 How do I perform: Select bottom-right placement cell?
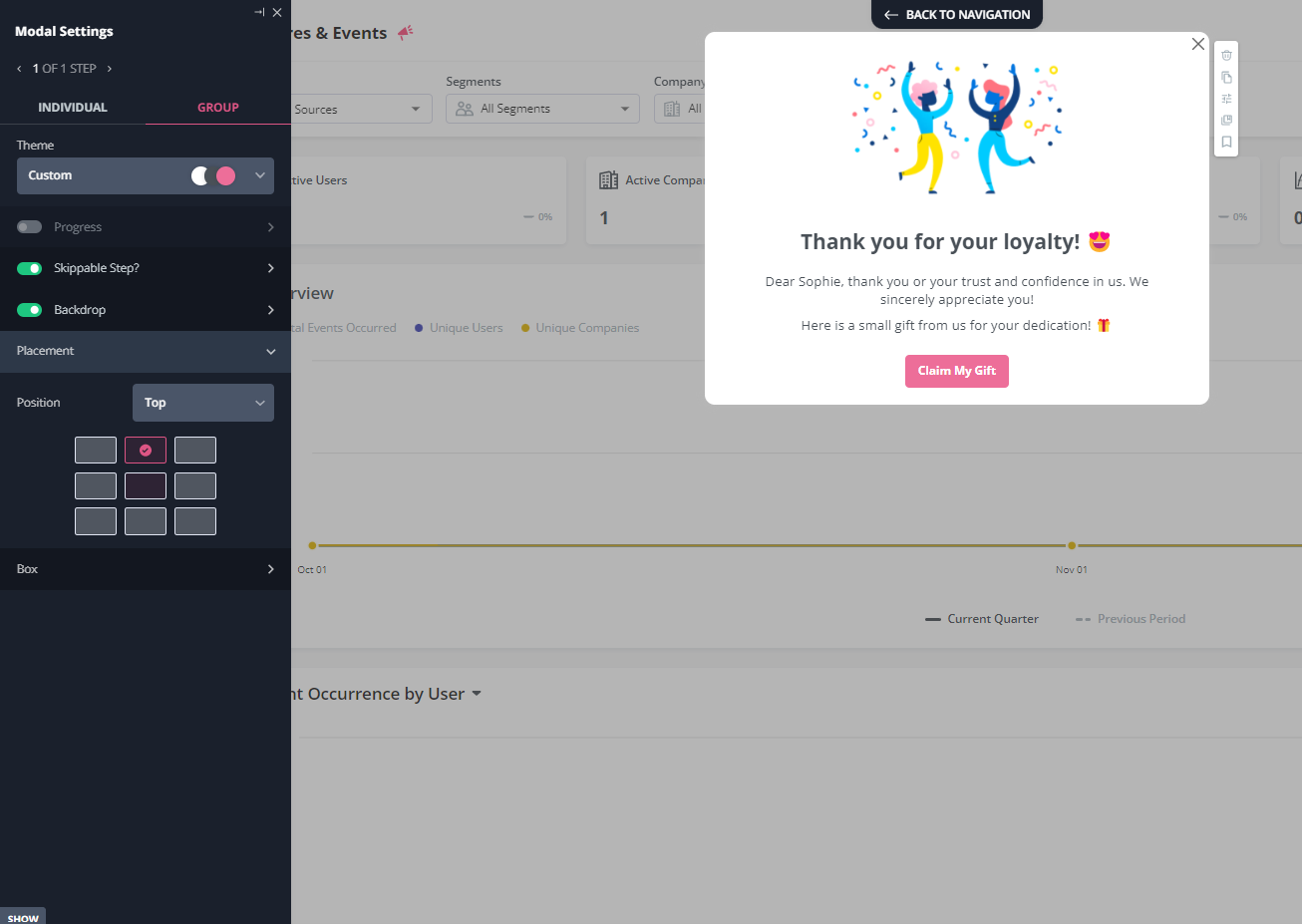195,521
